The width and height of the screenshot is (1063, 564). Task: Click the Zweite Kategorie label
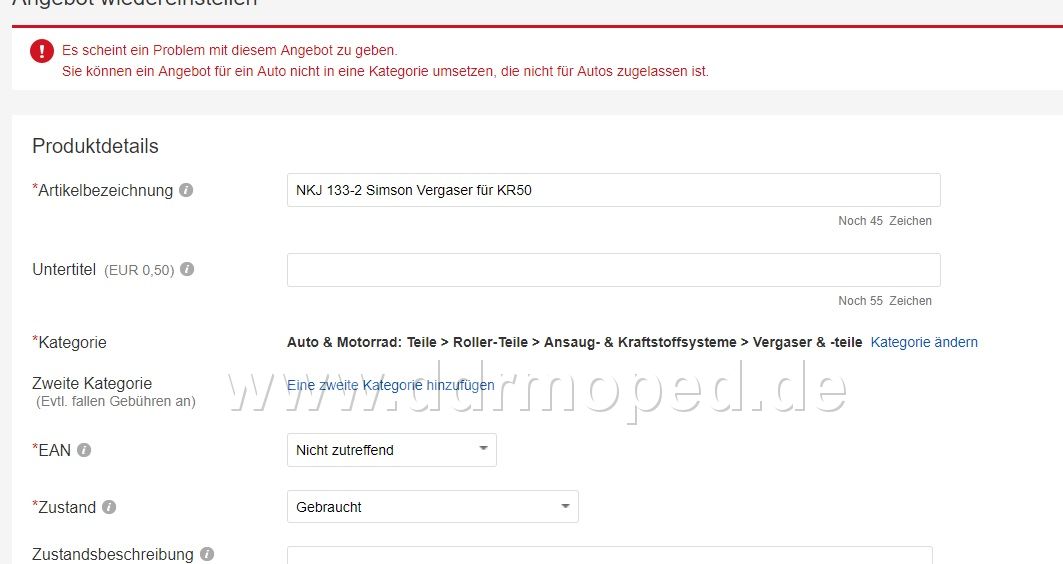[x=92, y=383]
